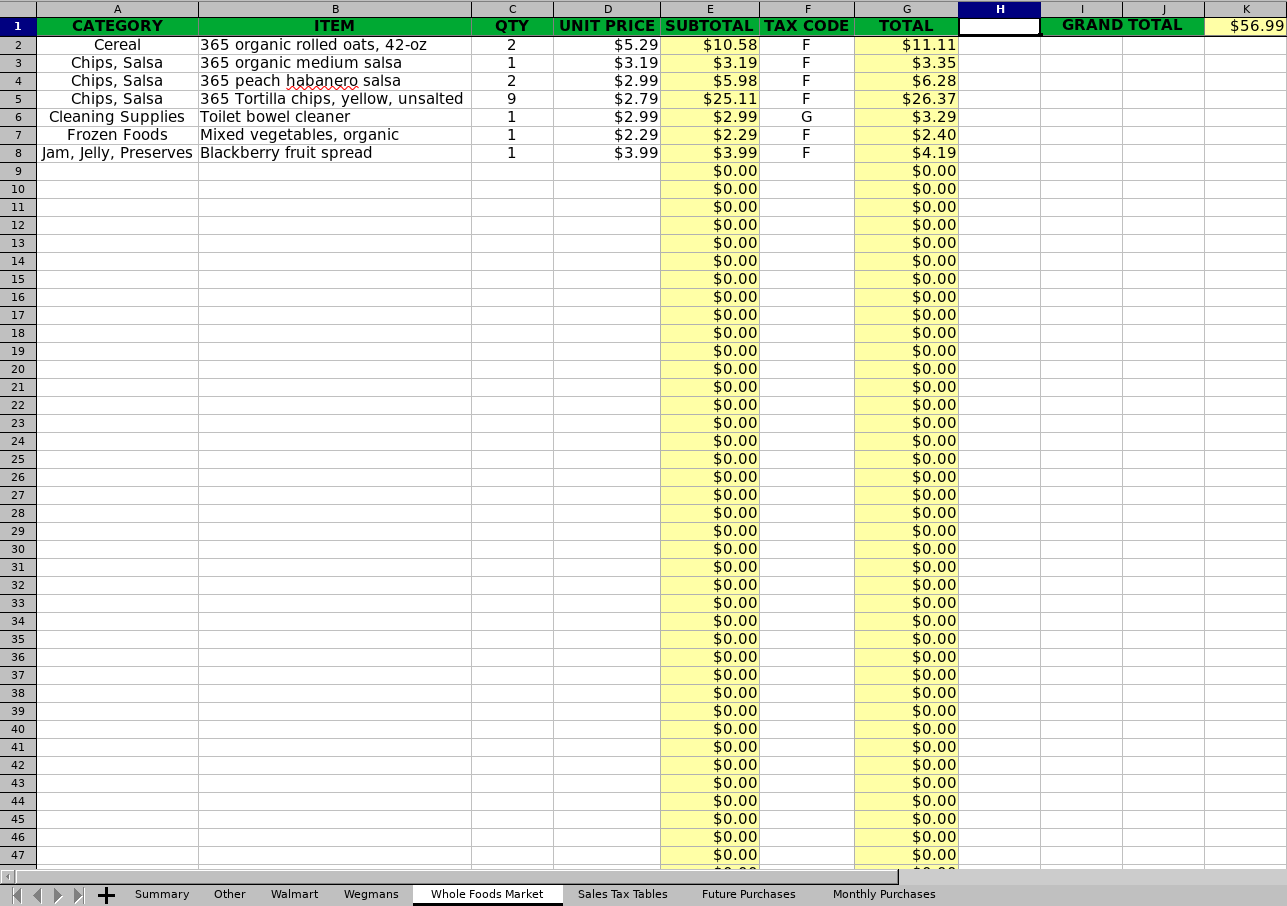Click the GRAND TOTAL label cell
Image resolution: width=1287 pixels, height=906 pixels.
point(1122,27)
